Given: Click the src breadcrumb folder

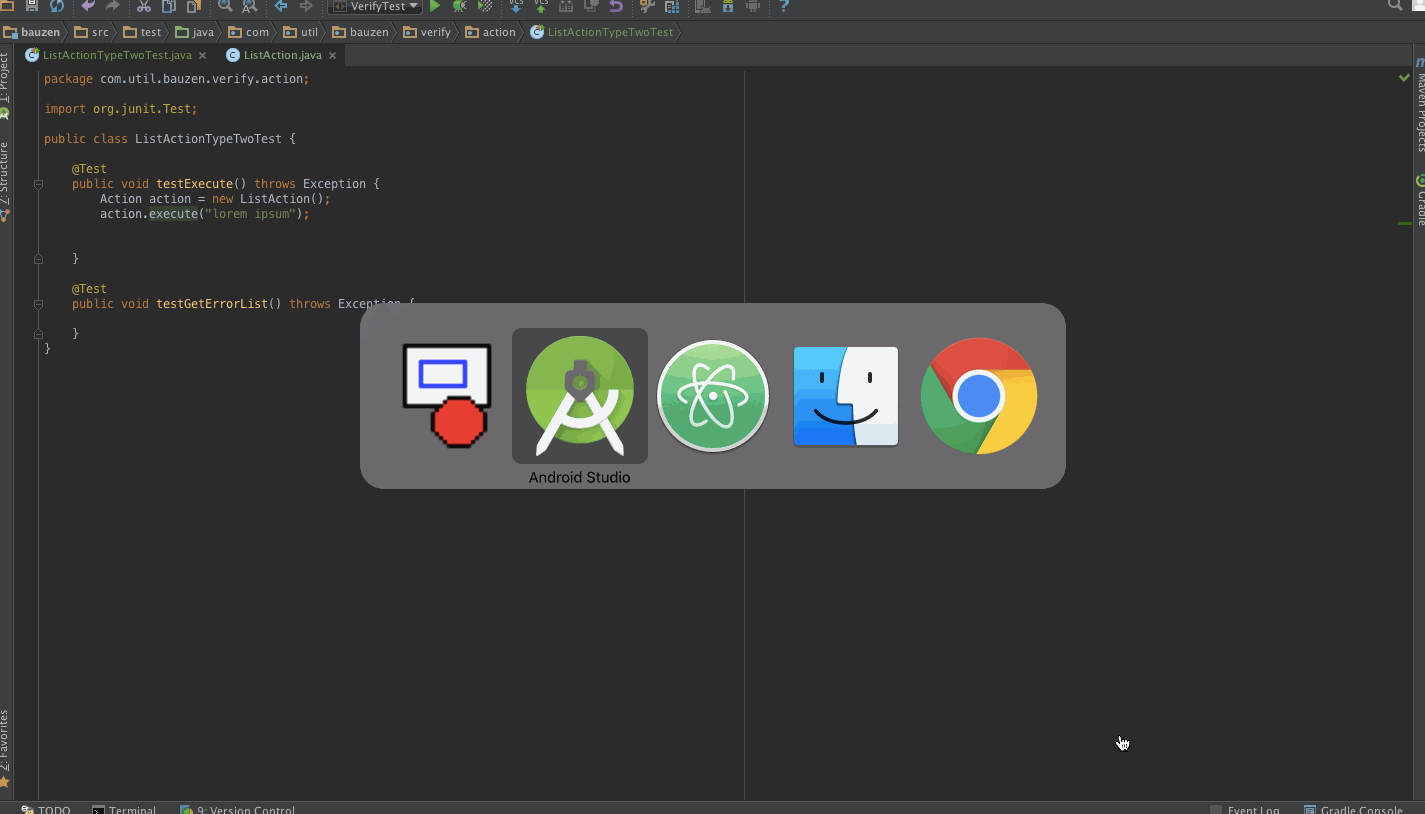Looking at the screenshot, I should [x=92, y=32].
